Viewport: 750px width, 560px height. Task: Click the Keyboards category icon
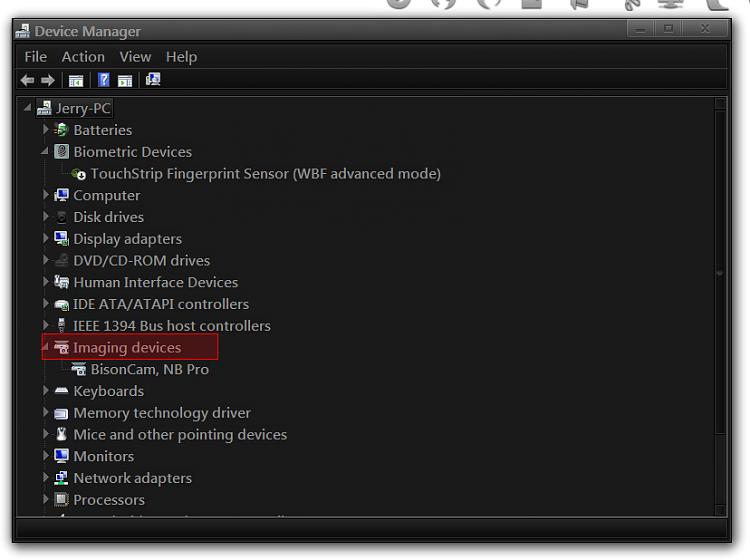pos(61,391)
